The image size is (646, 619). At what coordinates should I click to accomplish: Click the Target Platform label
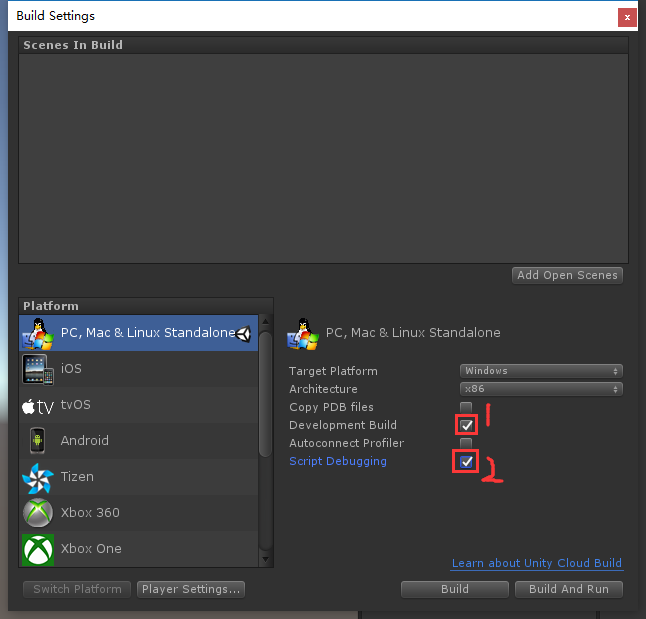coord(333,371)
